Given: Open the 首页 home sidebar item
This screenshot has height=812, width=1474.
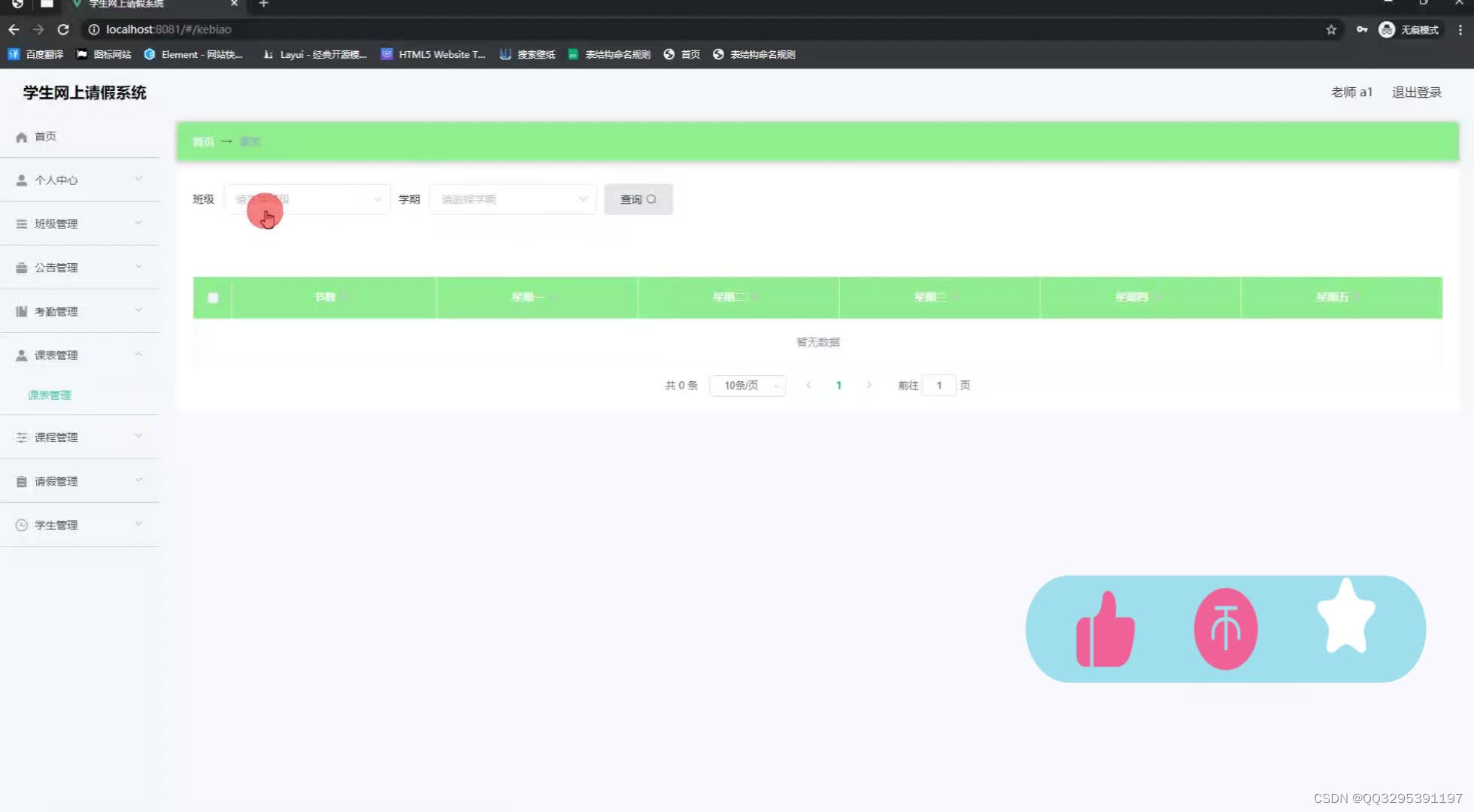Looking at the screenshot, I should pos(80,137).
